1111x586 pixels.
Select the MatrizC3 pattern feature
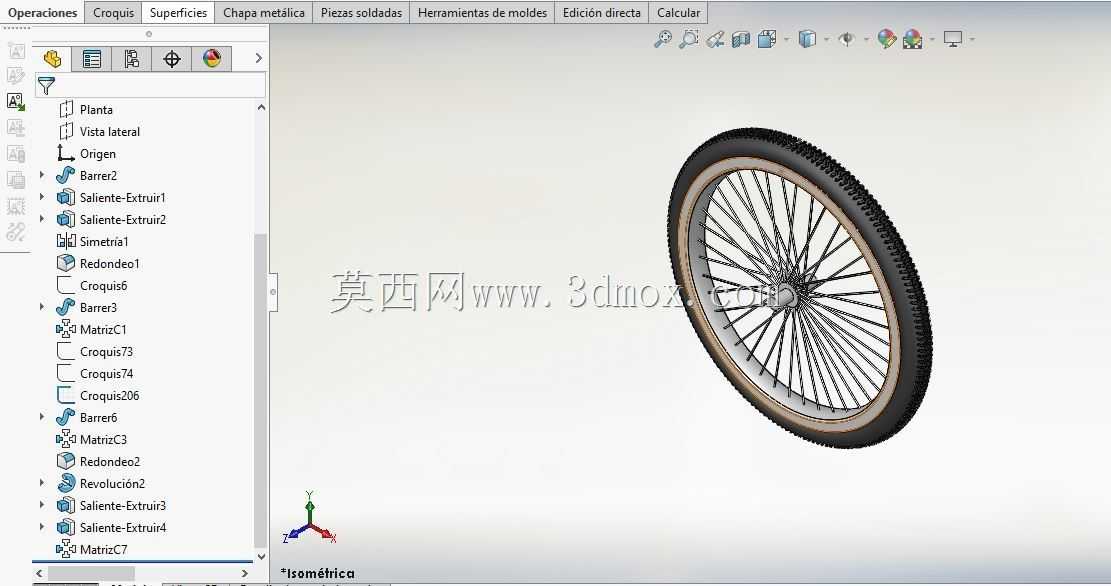92,439
